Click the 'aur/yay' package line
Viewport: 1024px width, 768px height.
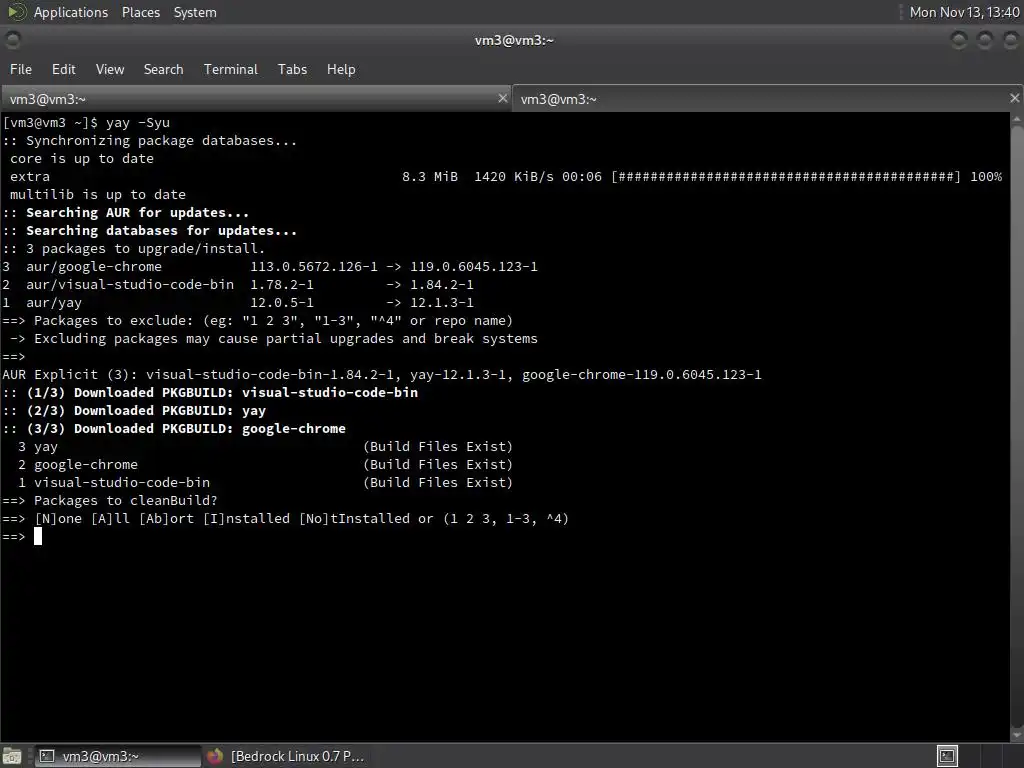pos(238,302)
